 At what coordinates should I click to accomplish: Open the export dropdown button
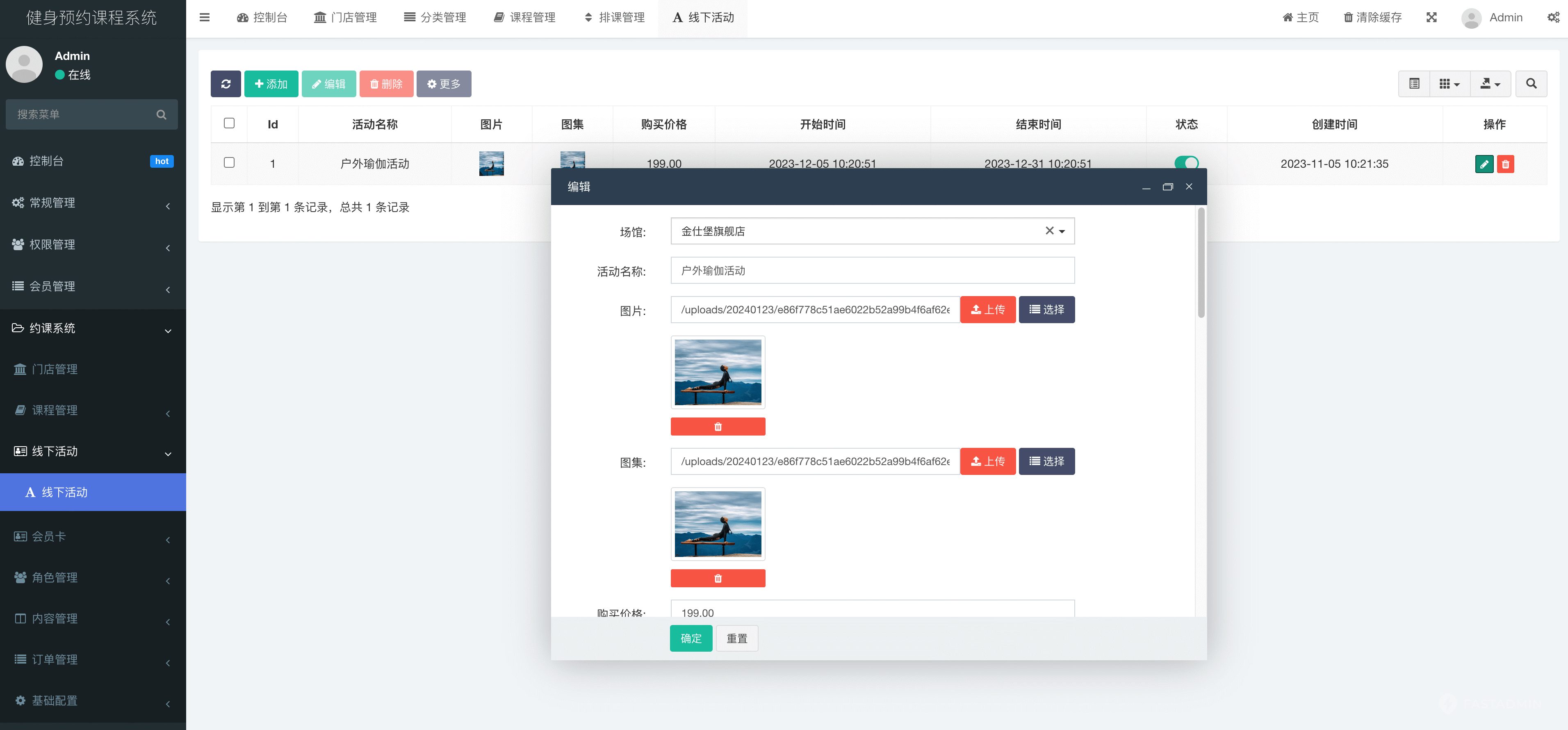point(1490,84)
